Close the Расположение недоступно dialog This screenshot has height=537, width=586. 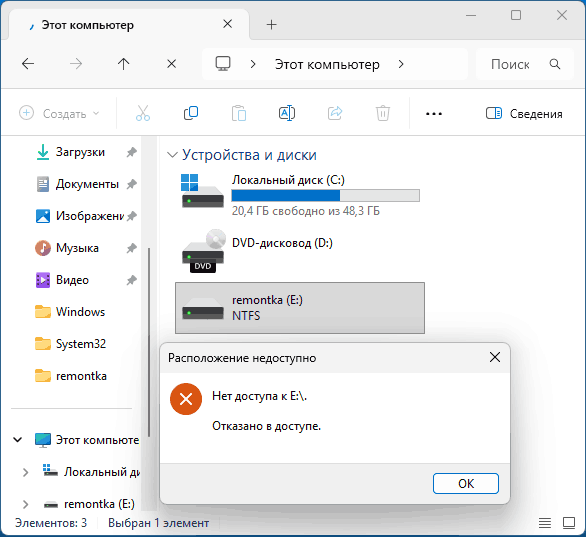[495, 358]
